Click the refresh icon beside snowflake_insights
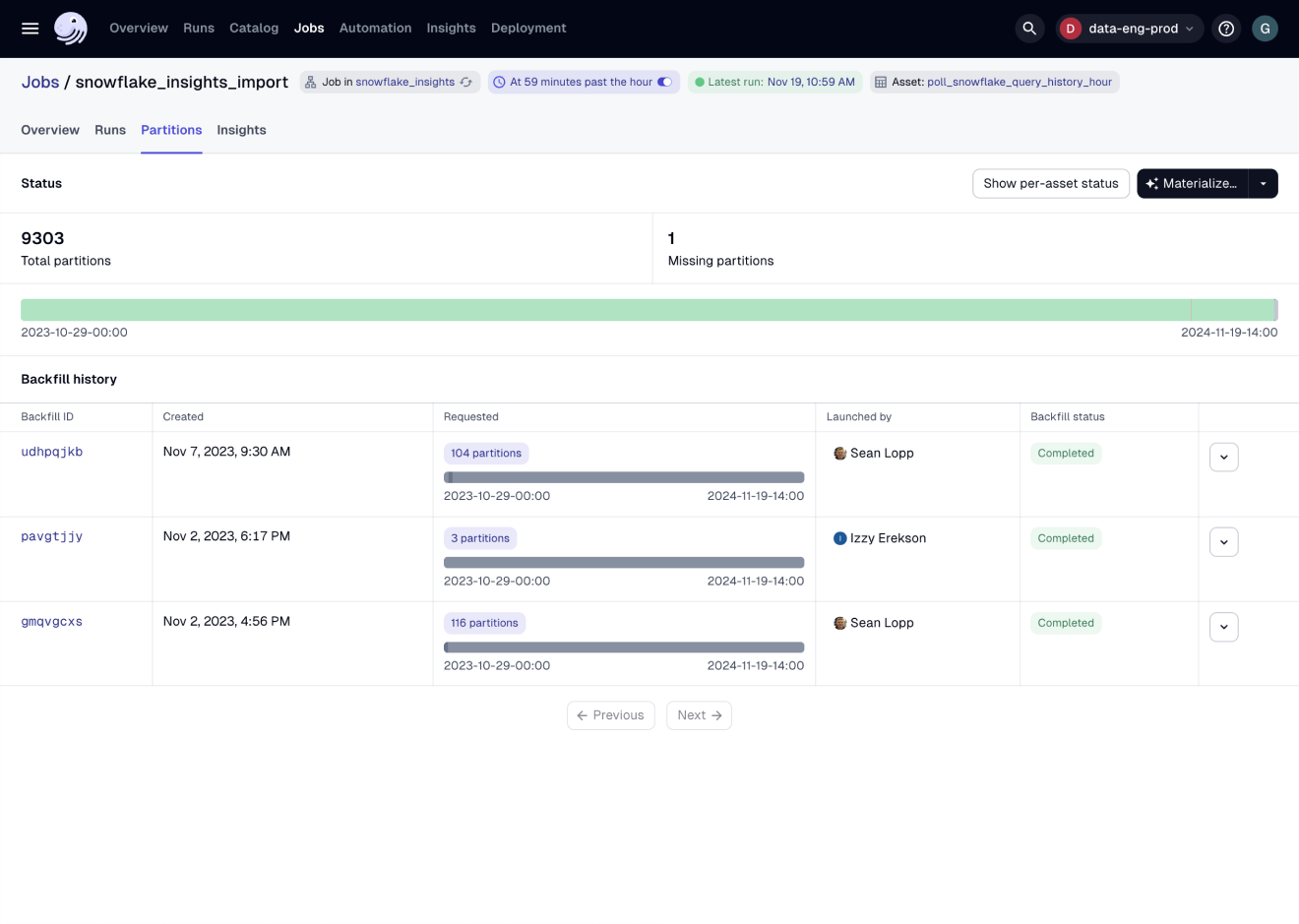 tap(465, 82)
